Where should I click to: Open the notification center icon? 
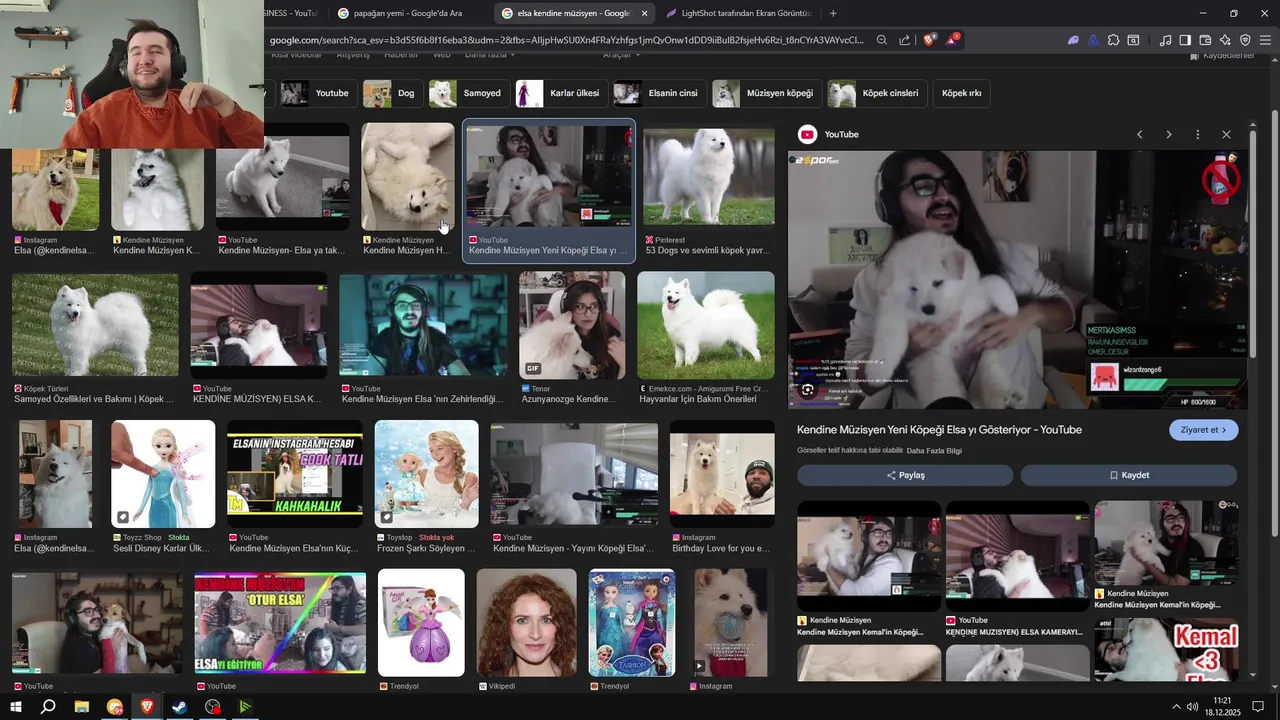[1259, 707]
